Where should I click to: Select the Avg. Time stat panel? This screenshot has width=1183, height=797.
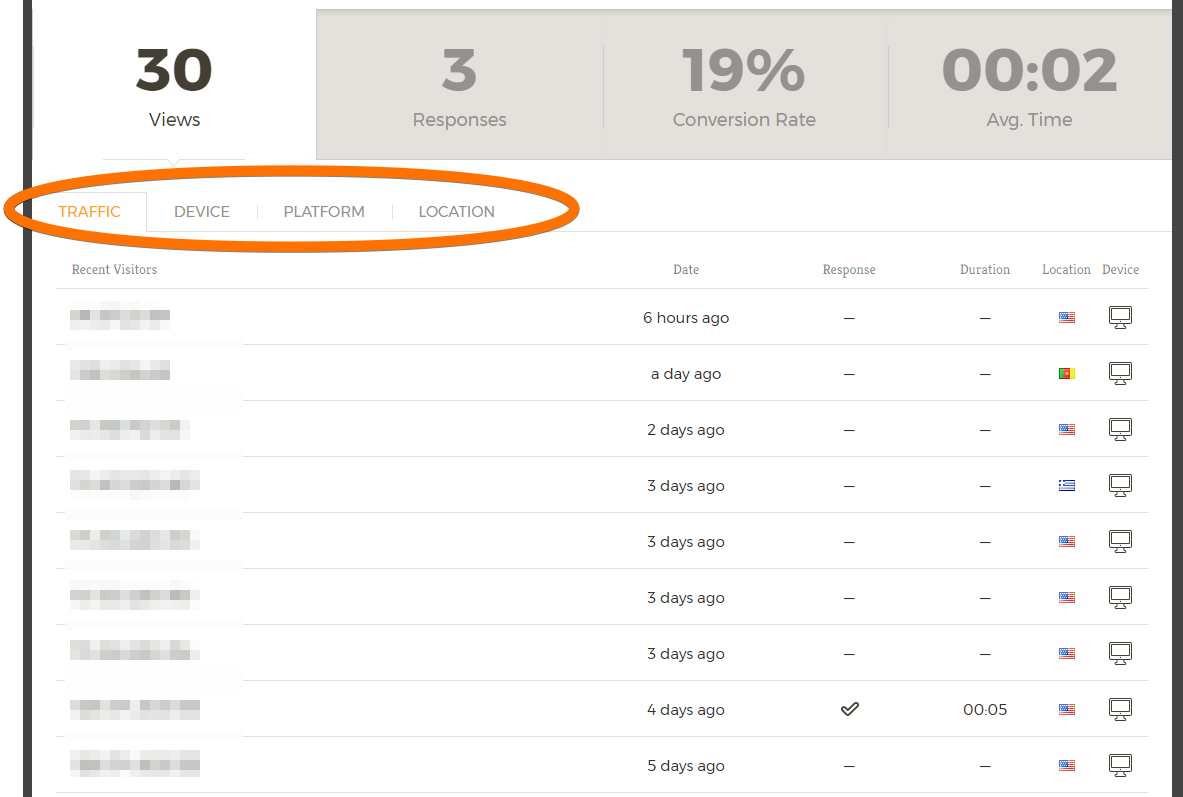coord(1029,87)
